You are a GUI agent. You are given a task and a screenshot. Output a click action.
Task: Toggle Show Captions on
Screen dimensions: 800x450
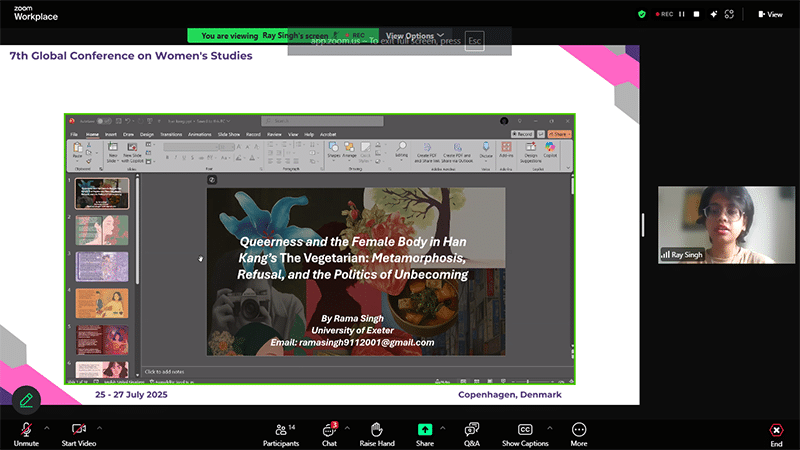point(525,429)
